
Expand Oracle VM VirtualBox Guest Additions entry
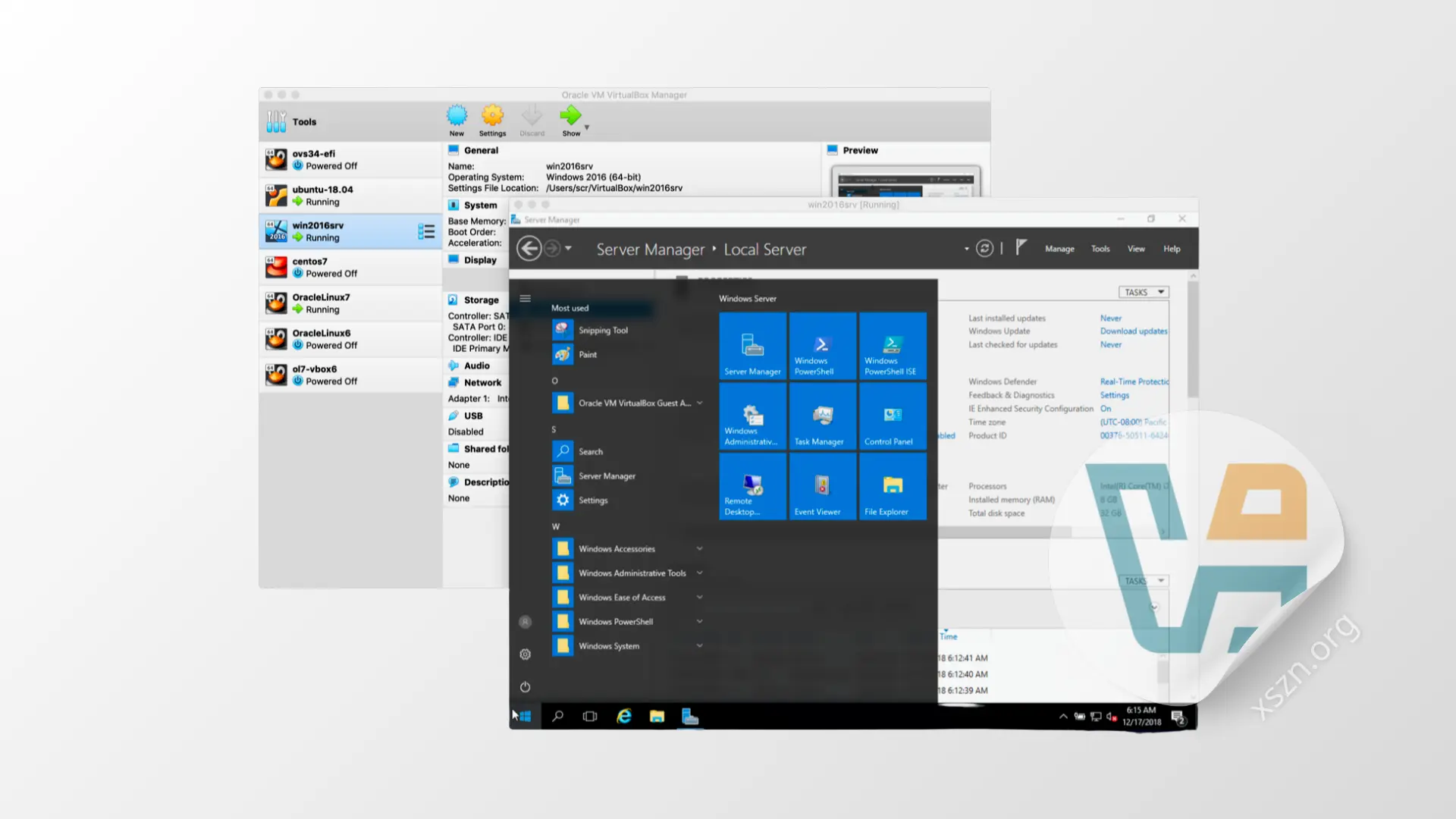(x=699, y=403)
